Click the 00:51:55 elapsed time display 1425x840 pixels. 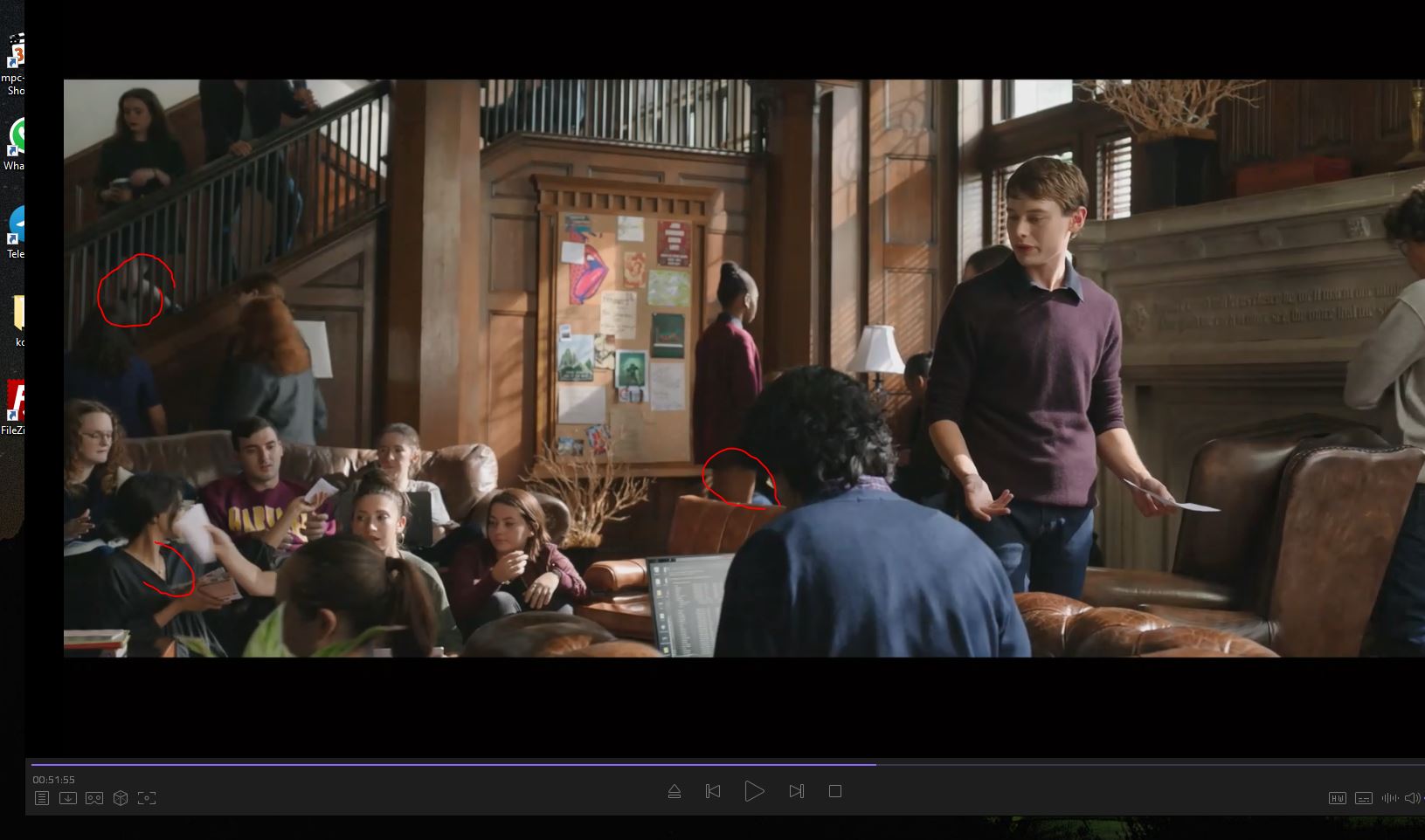(x=54, y=780)
